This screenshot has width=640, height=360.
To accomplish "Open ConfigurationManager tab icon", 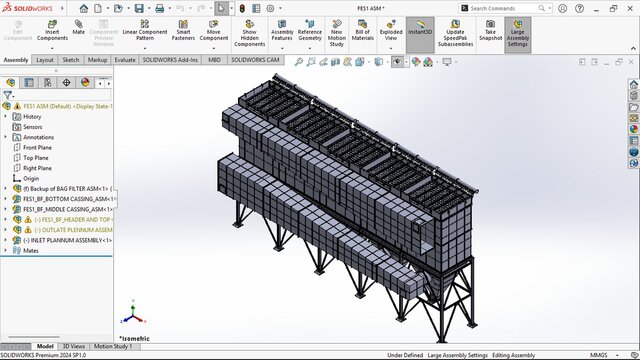I will (48, 82).
